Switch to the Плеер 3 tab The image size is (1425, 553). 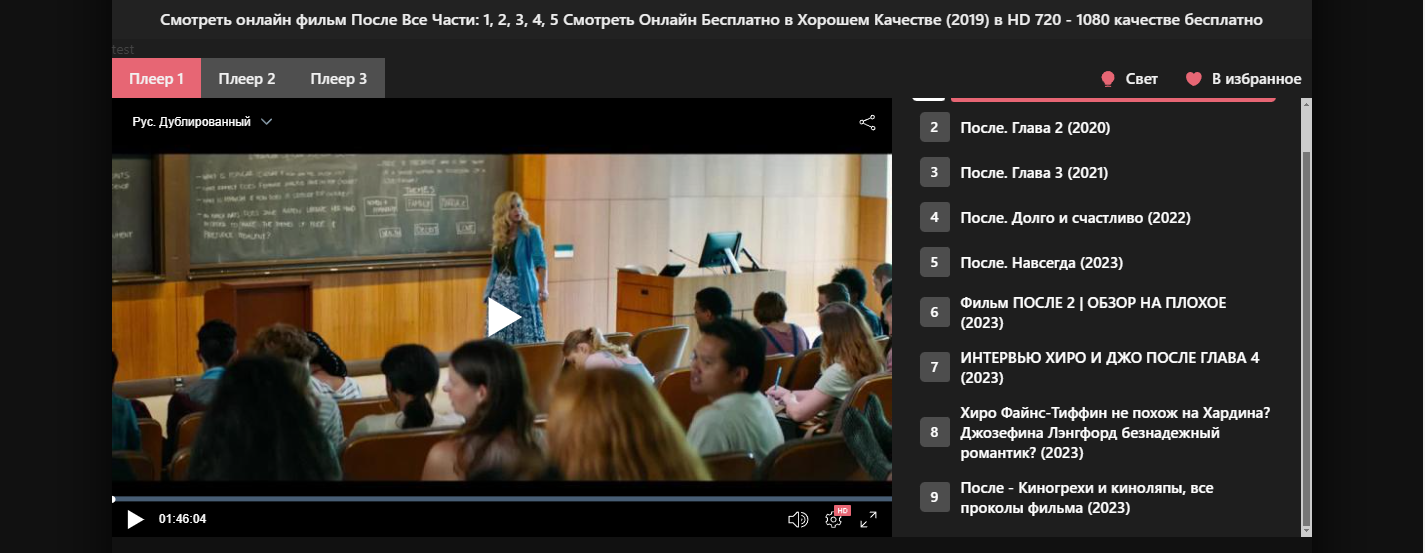coord(339,78)
